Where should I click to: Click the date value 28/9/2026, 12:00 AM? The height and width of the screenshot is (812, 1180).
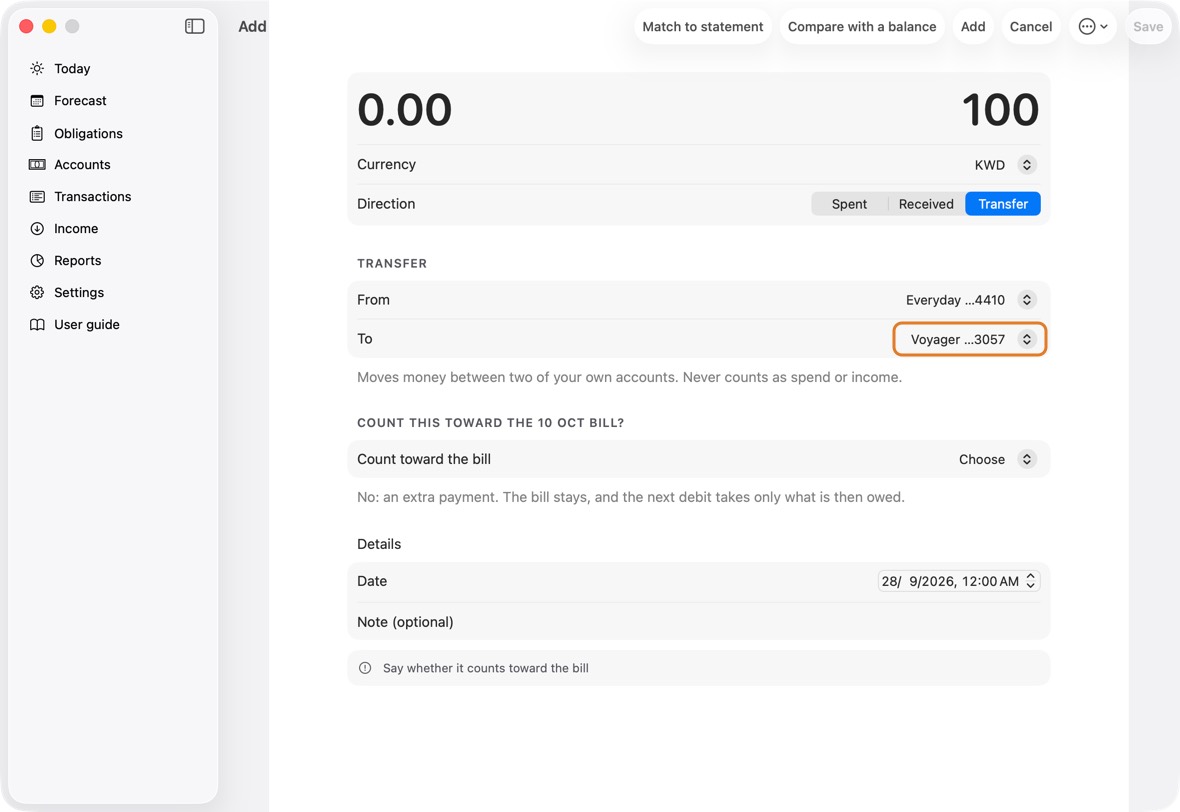click(950, 581)
